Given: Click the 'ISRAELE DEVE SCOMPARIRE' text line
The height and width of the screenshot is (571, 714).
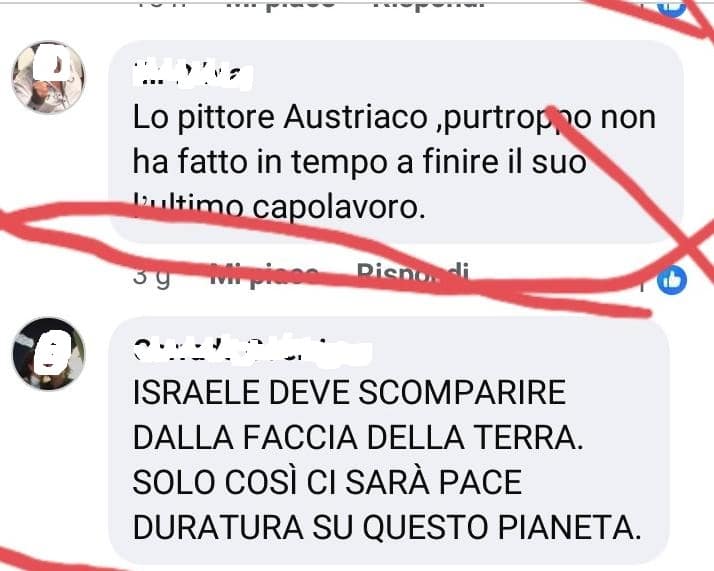Looking at the screenshot, I should (349, 392).
